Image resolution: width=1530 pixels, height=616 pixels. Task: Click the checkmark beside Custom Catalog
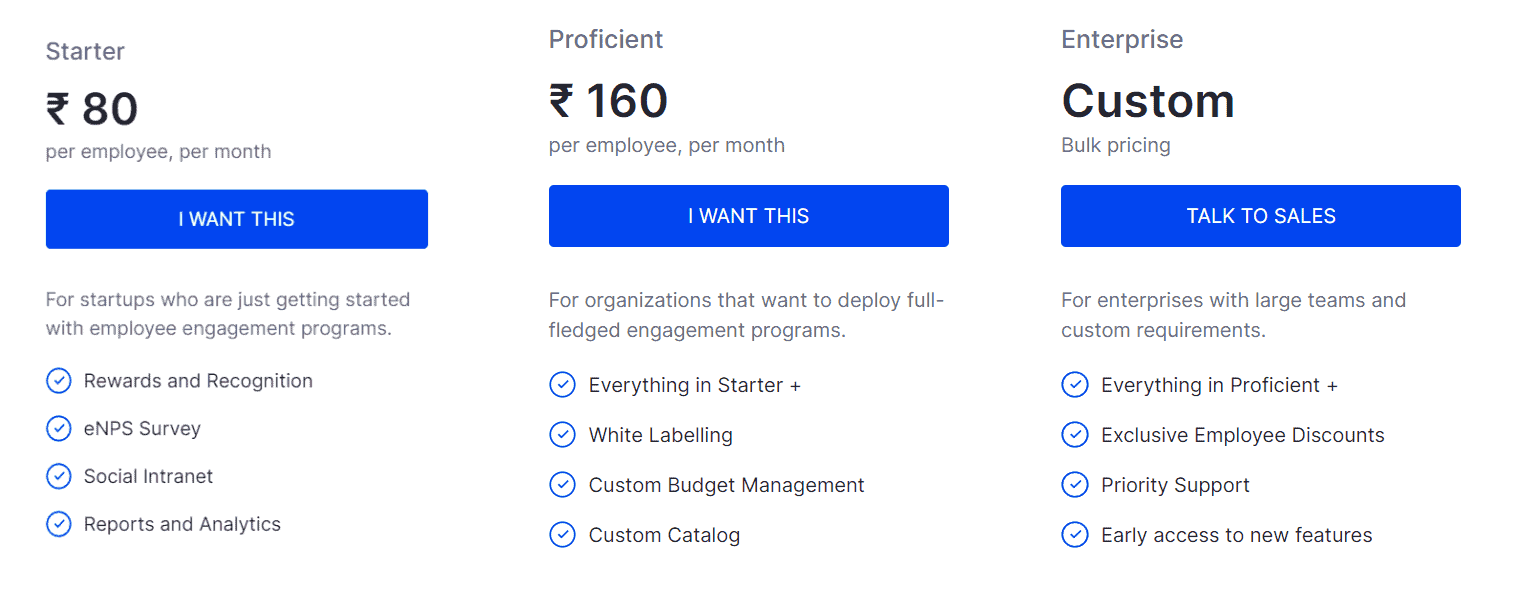(562, 534)
